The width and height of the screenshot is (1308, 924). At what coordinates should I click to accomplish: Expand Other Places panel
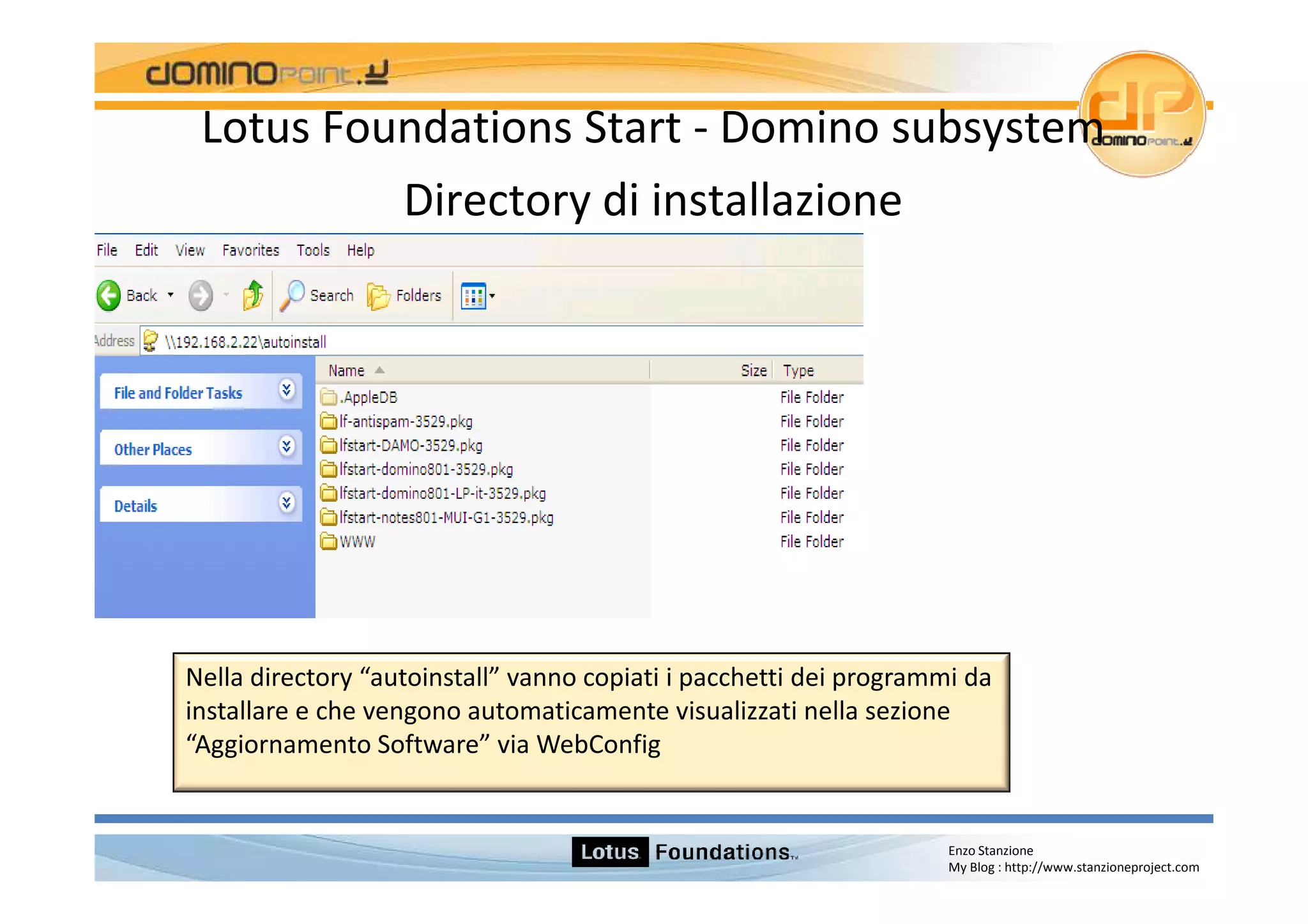pyautogui.click(x=287, y=446)
